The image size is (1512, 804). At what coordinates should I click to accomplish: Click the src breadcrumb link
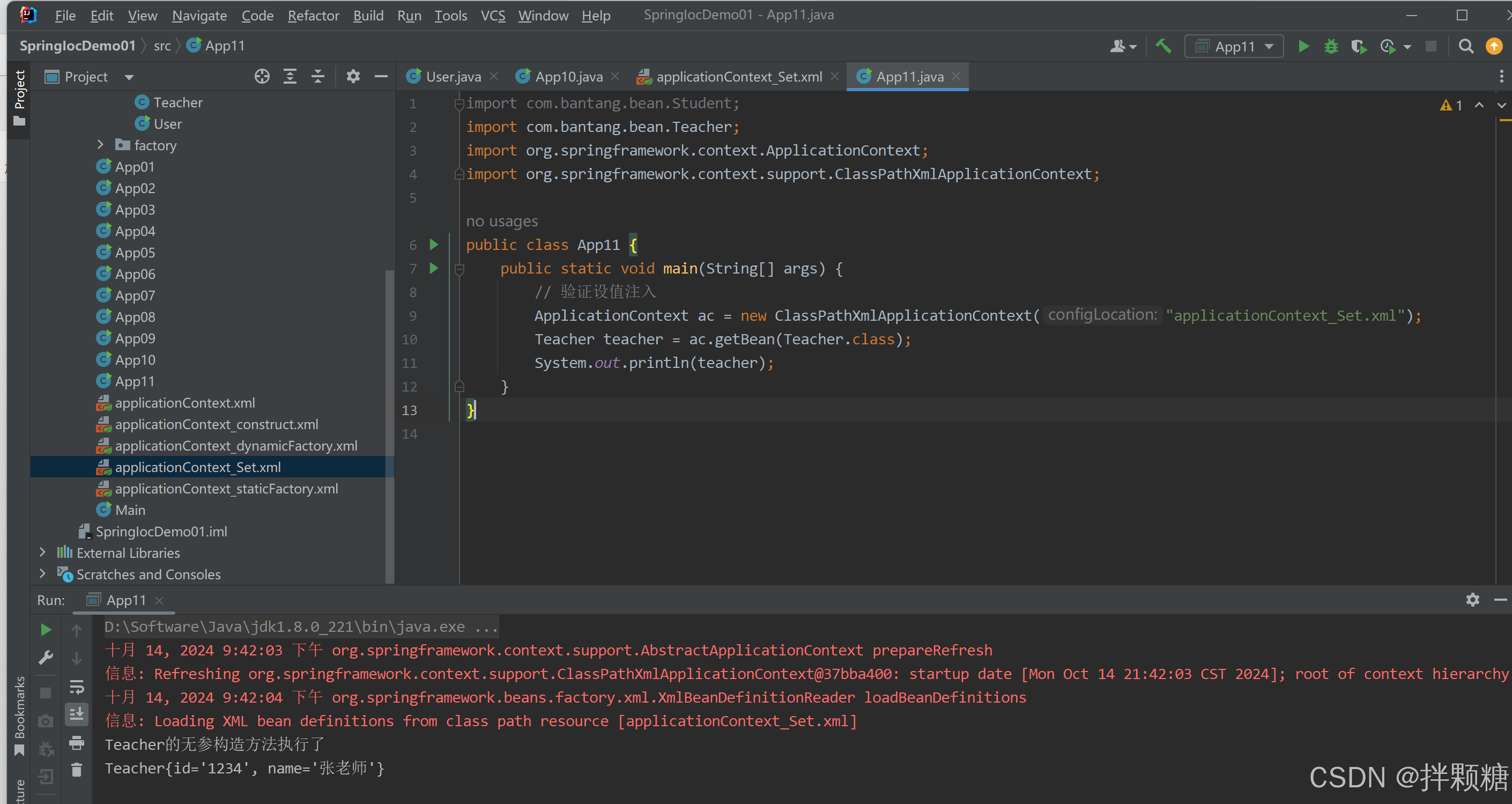coord(162,46)
